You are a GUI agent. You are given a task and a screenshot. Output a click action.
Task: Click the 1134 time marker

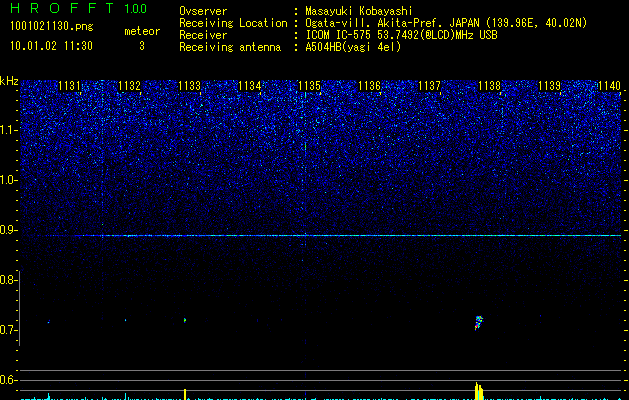tap(249, 86)
